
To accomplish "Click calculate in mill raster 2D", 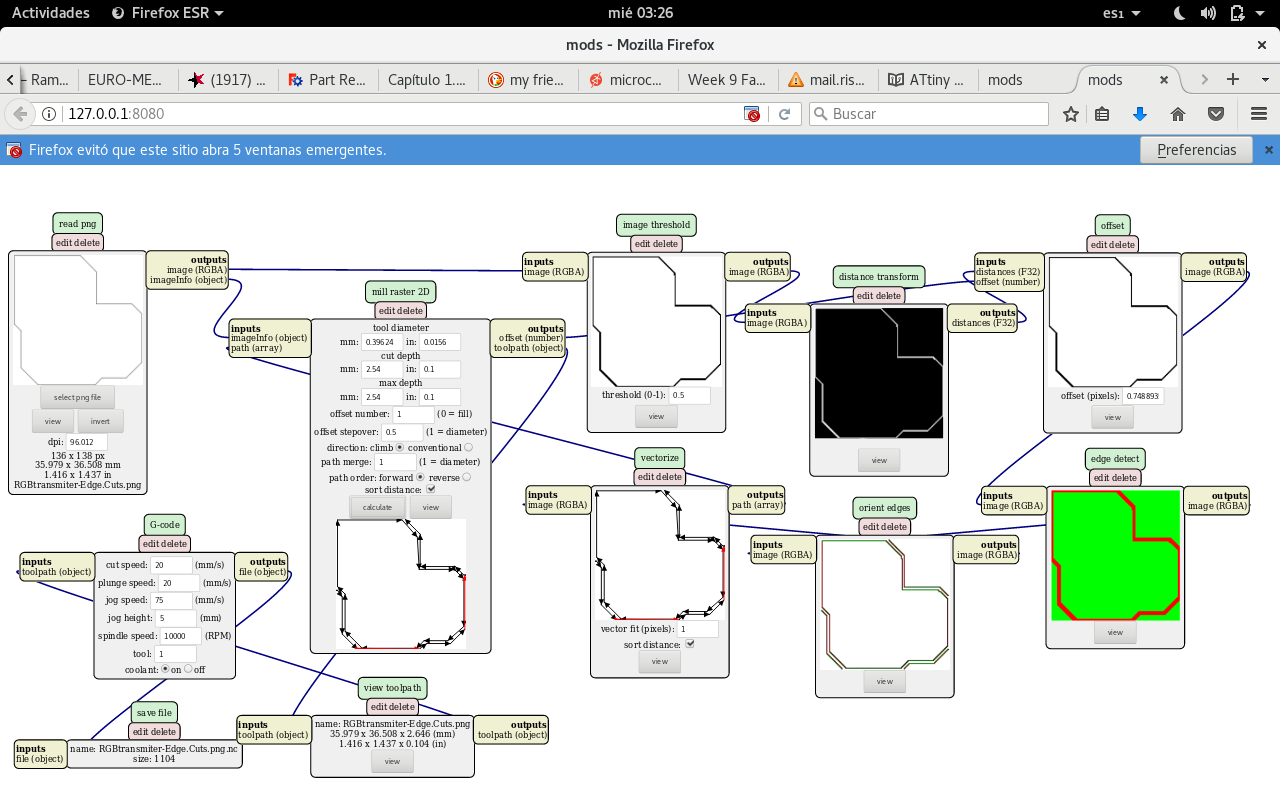I will 377,507.
